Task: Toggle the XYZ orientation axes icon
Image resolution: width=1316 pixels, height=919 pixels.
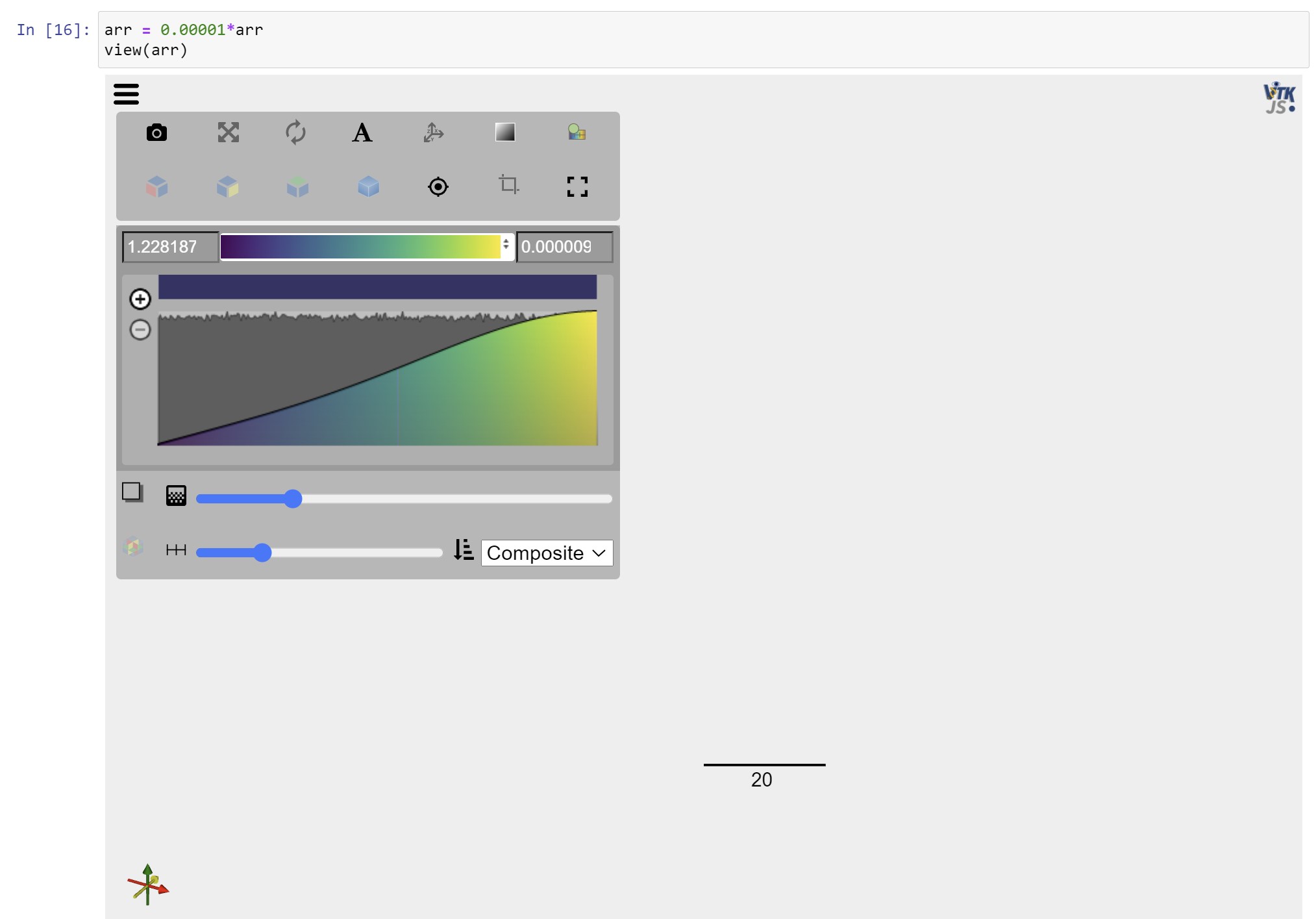Action: click(433, 132)
